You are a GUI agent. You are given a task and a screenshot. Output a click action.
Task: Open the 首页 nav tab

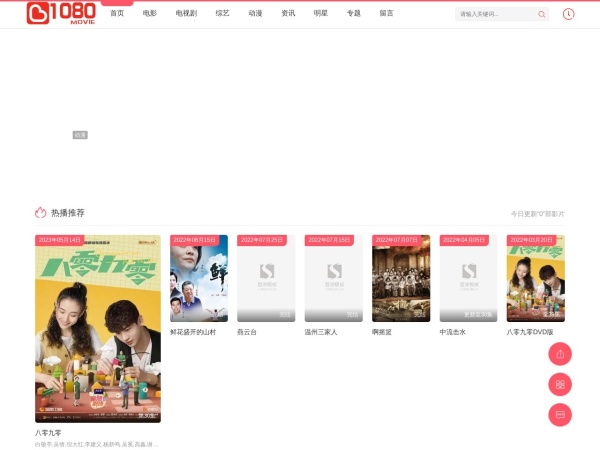(x=117, y=14)
